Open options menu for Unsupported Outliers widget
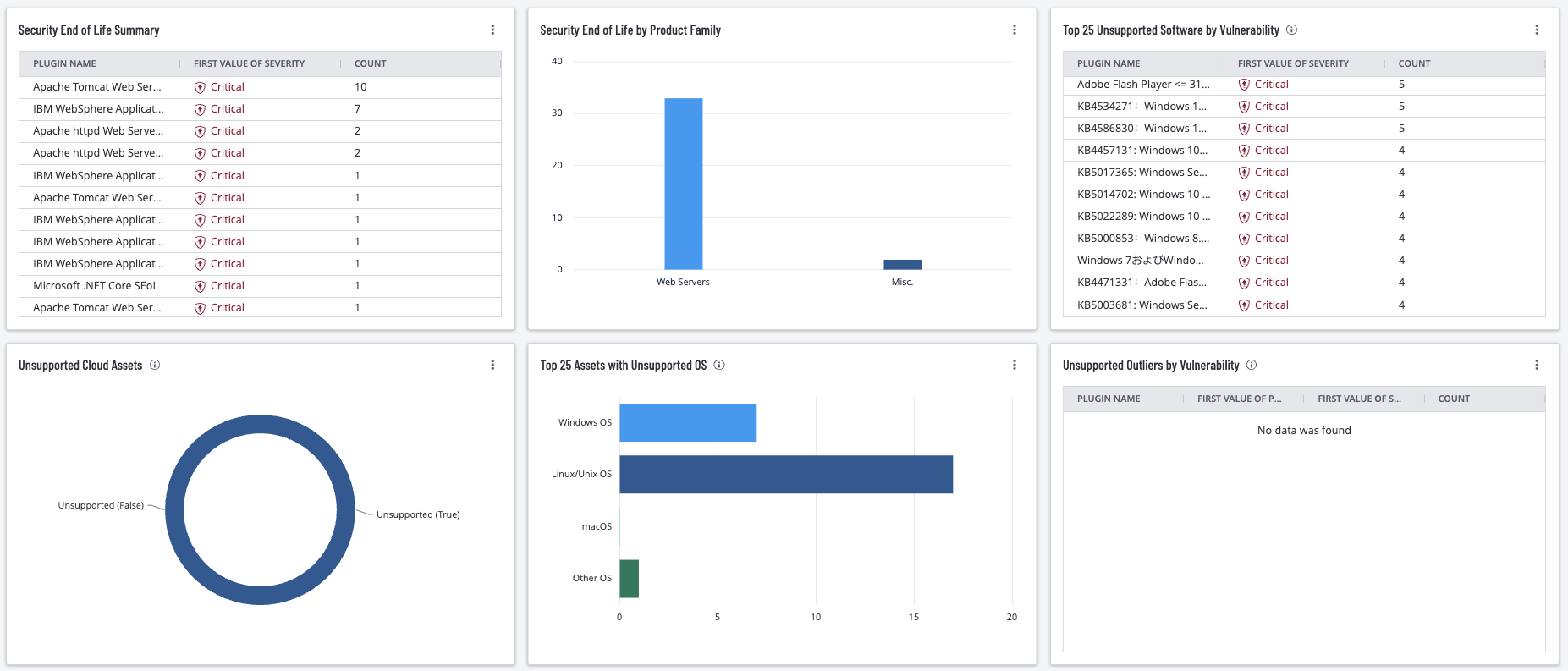 pos(1537,365)
